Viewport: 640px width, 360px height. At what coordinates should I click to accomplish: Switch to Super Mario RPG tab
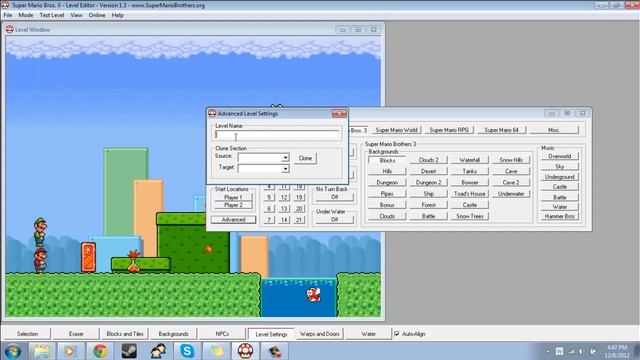click(x=449, y=130)
